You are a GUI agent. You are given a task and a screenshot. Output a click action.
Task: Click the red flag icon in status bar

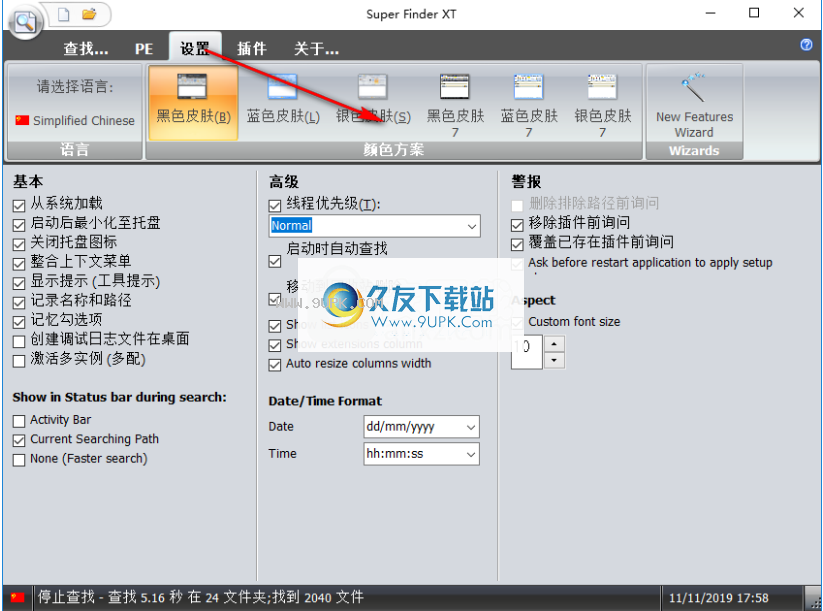pyautogui.click(x=17, y=597)
